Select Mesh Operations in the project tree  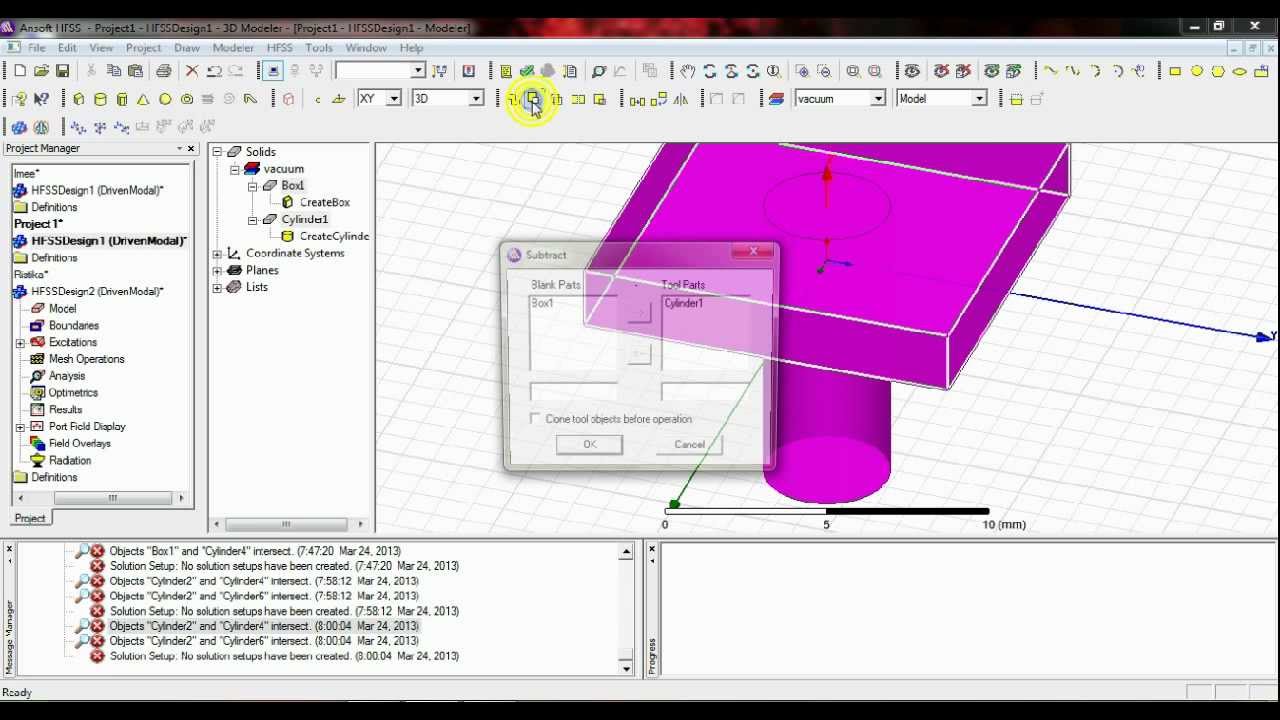[x=87, y=359]
